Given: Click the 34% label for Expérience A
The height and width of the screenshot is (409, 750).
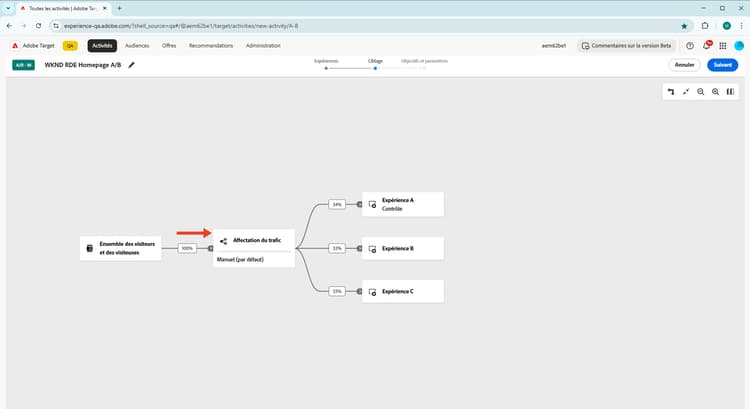Looking at the screenshot, I should pyautogui.click(x=337, y=204).
